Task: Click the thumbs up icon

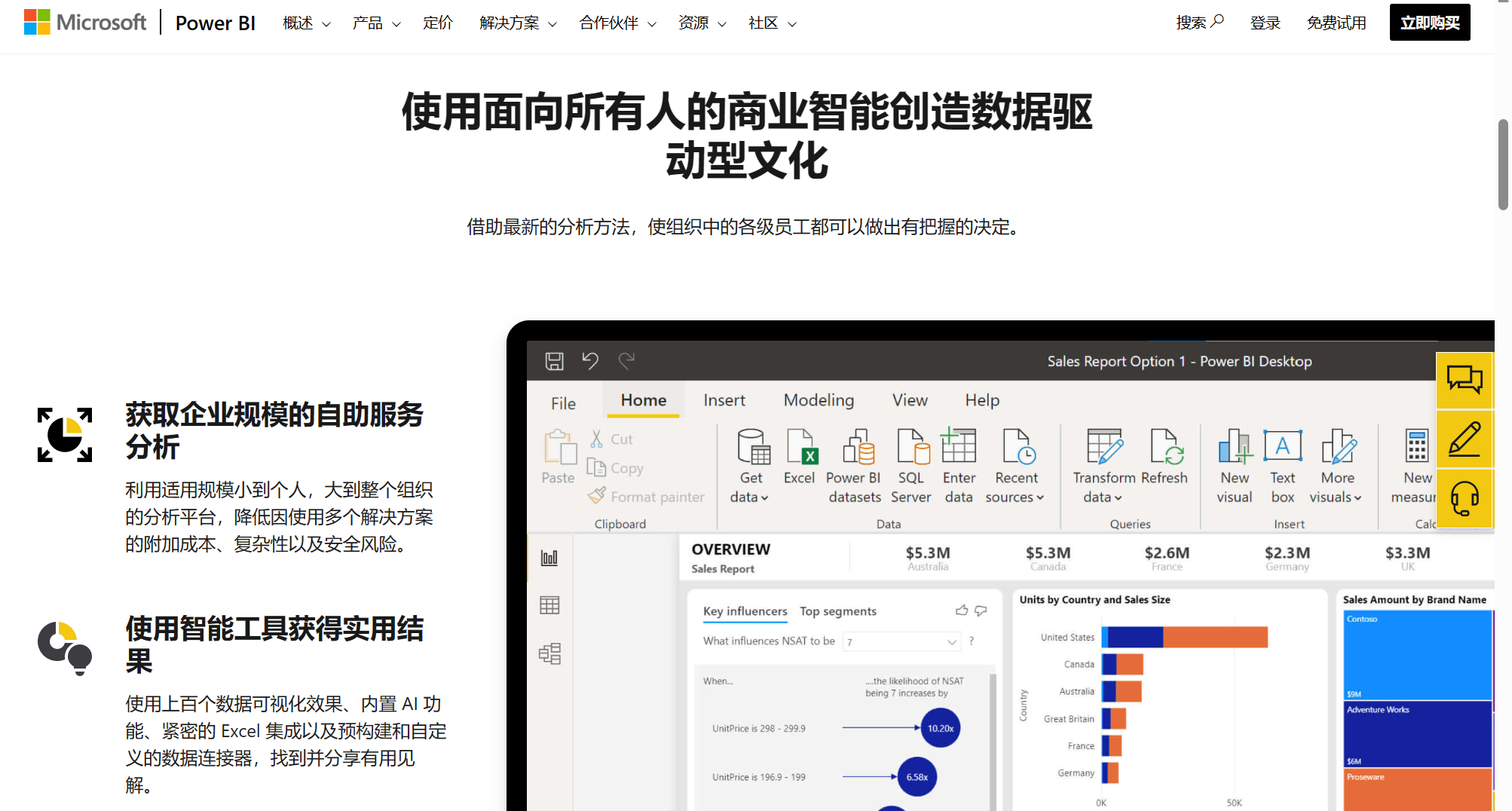Action: point(962,611)
